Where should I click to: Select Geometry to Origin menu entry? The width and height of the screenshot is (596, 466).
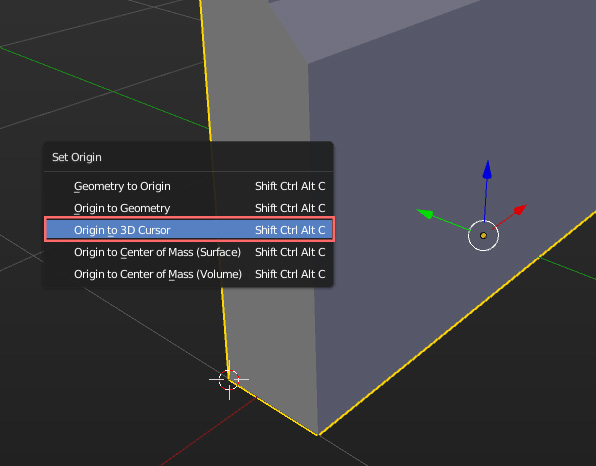click(x=189, y=186)
